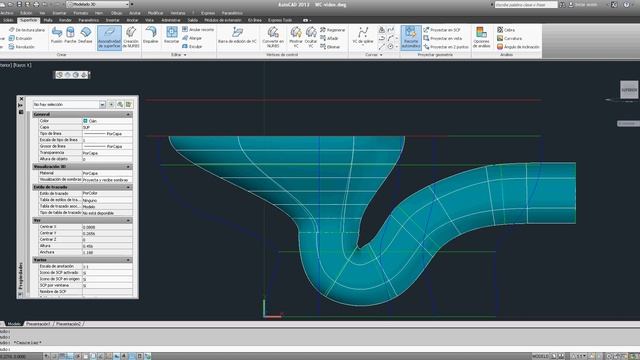Click the Extrusión tool
The height and width of the screenshot is (360, 640).
pos(20,38)
